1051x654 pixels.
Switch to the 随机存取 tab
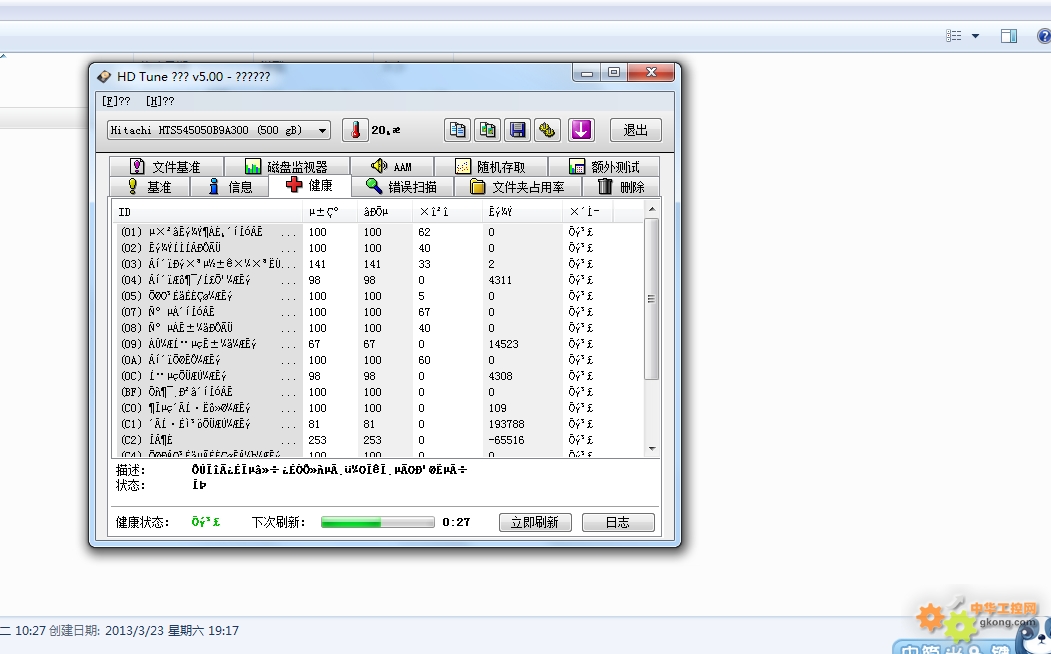491,166
